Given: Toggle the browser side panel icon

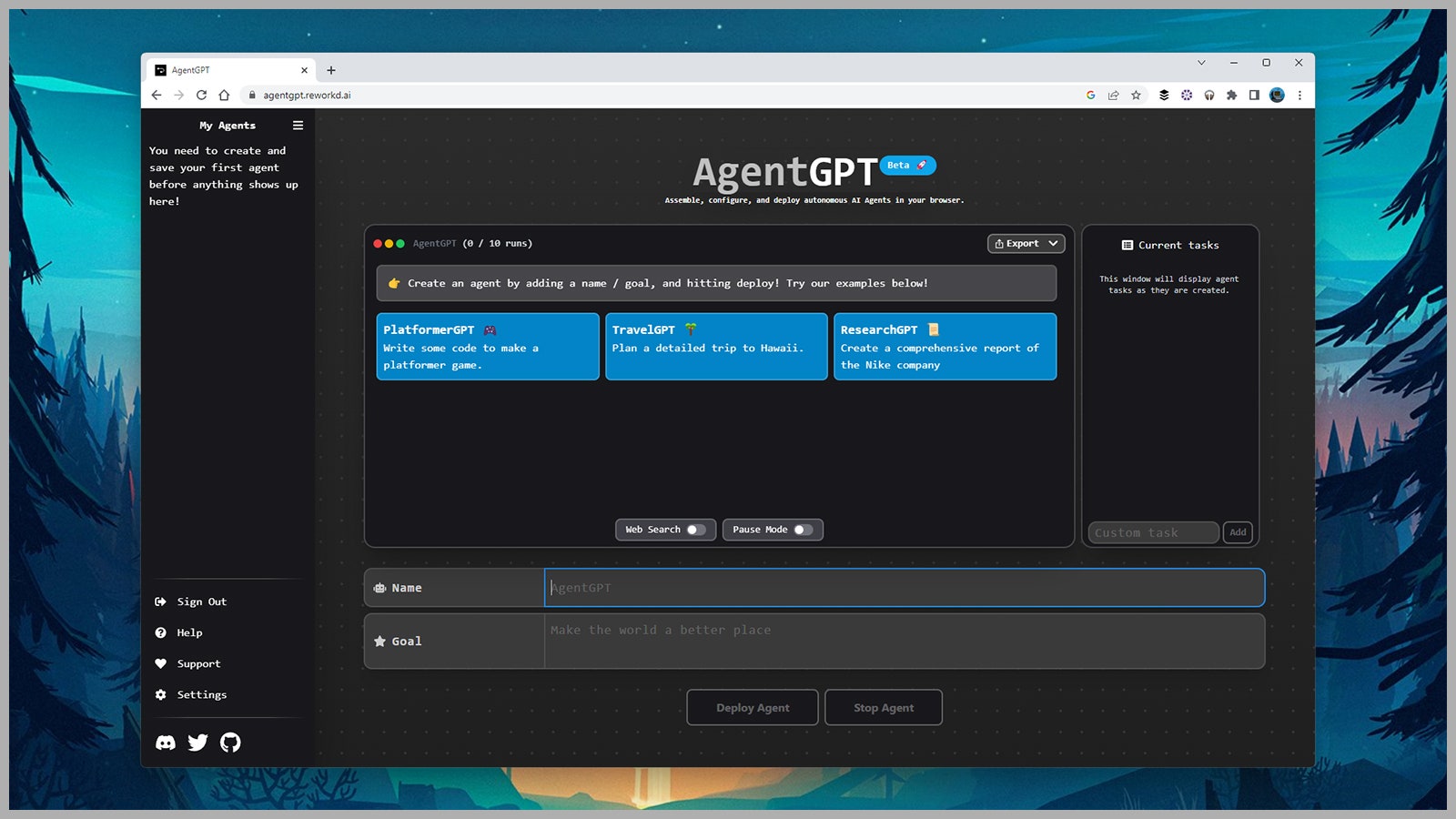Looking at the screenshot, I should tap(1254, 95).
